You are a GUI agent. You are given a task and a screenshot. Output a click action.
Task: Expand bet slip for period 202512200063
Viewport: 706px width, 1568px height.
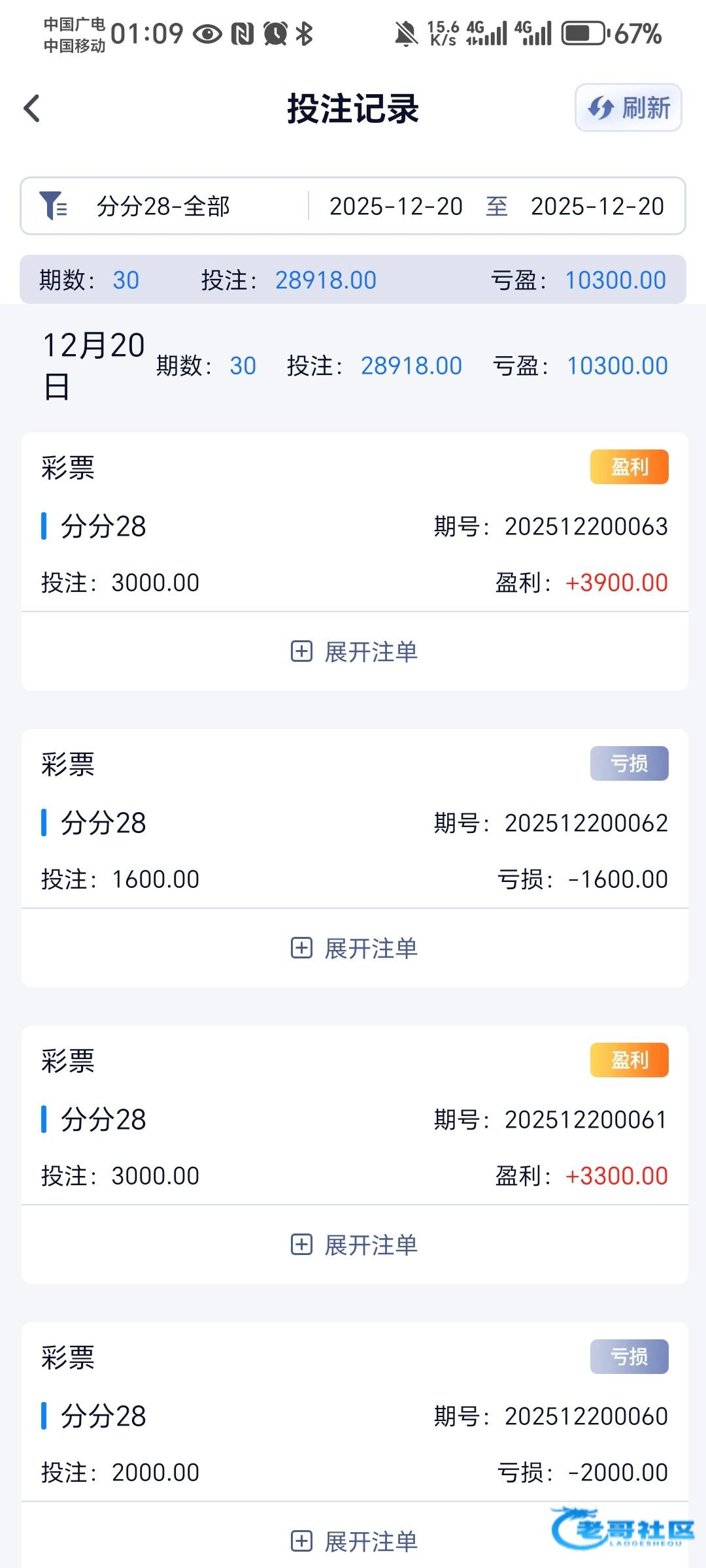click(x=354, y=651)
